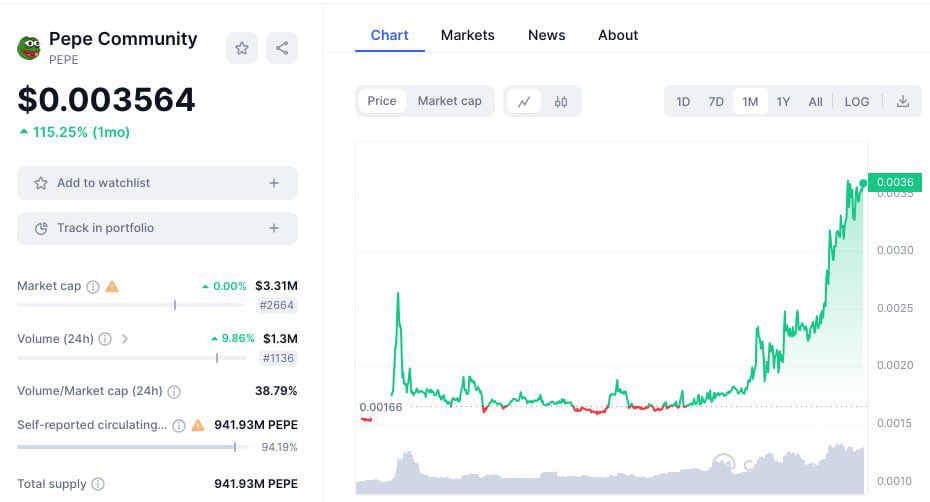Open Volume/Market cap (24h) info icon
Screen dimensions: 930x502
pyautogui.click(x=174, y=392)
